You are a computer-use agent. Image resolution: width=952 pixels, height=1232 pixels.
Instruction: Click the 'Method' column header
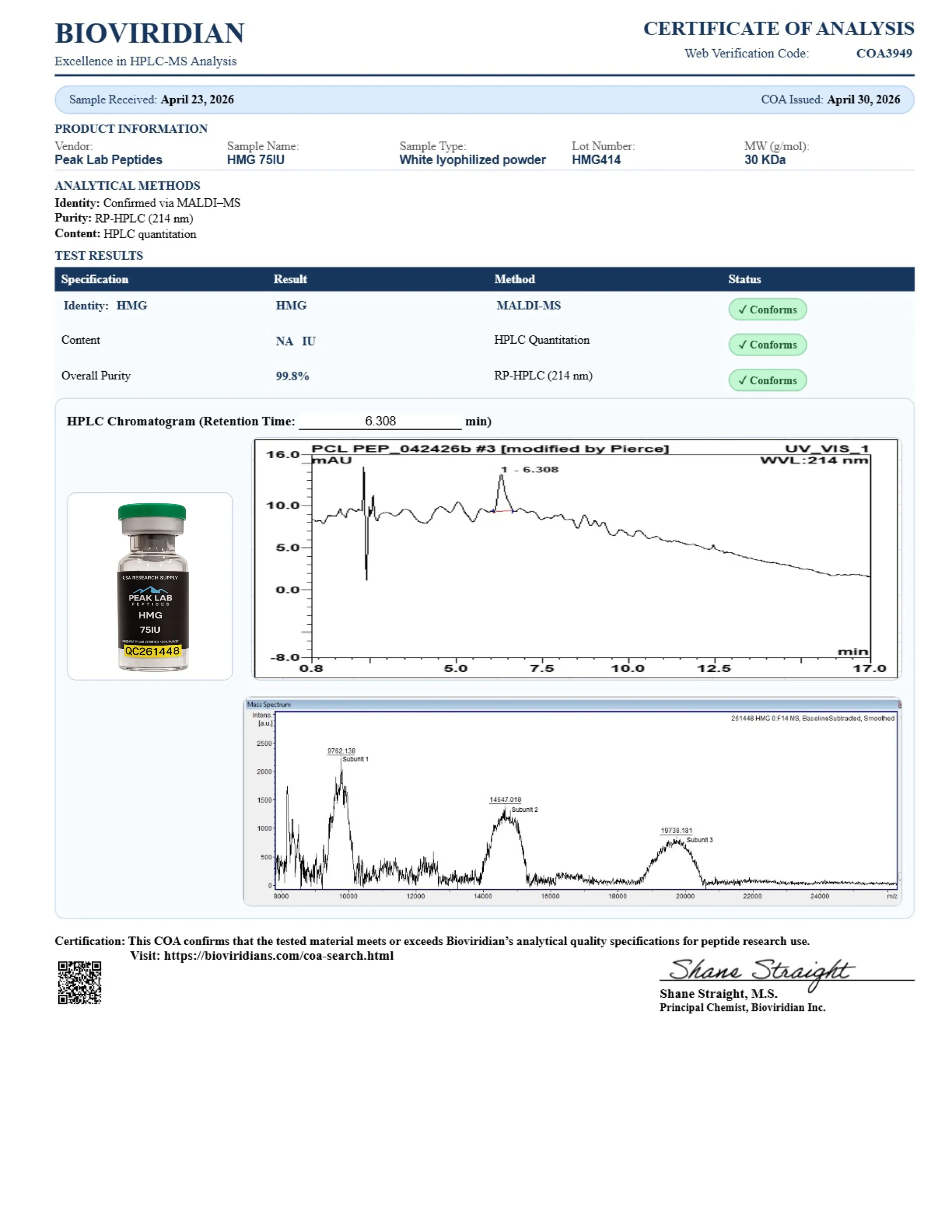pos(514,279)
